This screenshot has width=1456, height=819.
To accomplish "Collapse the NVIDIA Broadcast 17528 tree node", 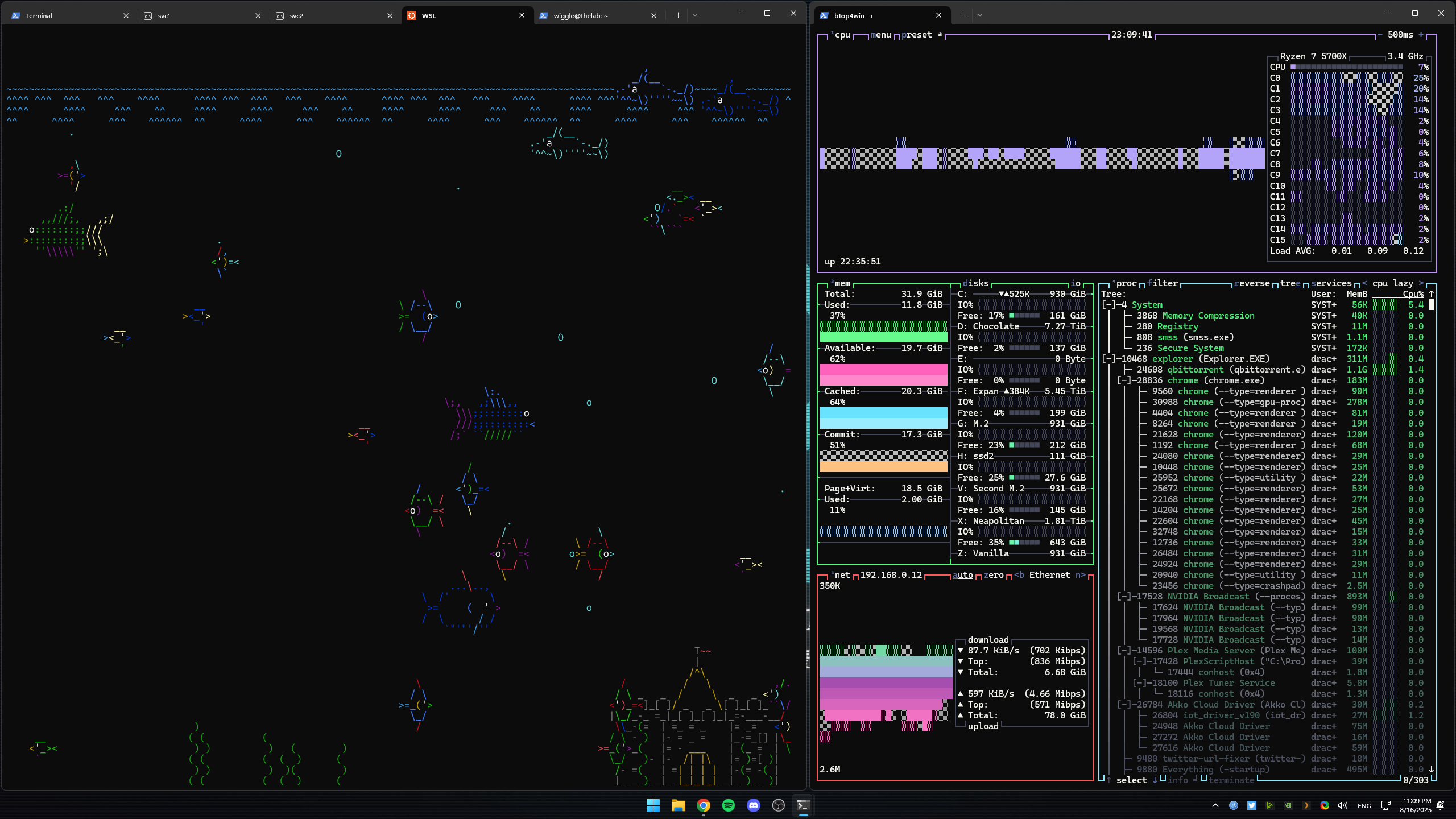I will (x=1124, y=597).
